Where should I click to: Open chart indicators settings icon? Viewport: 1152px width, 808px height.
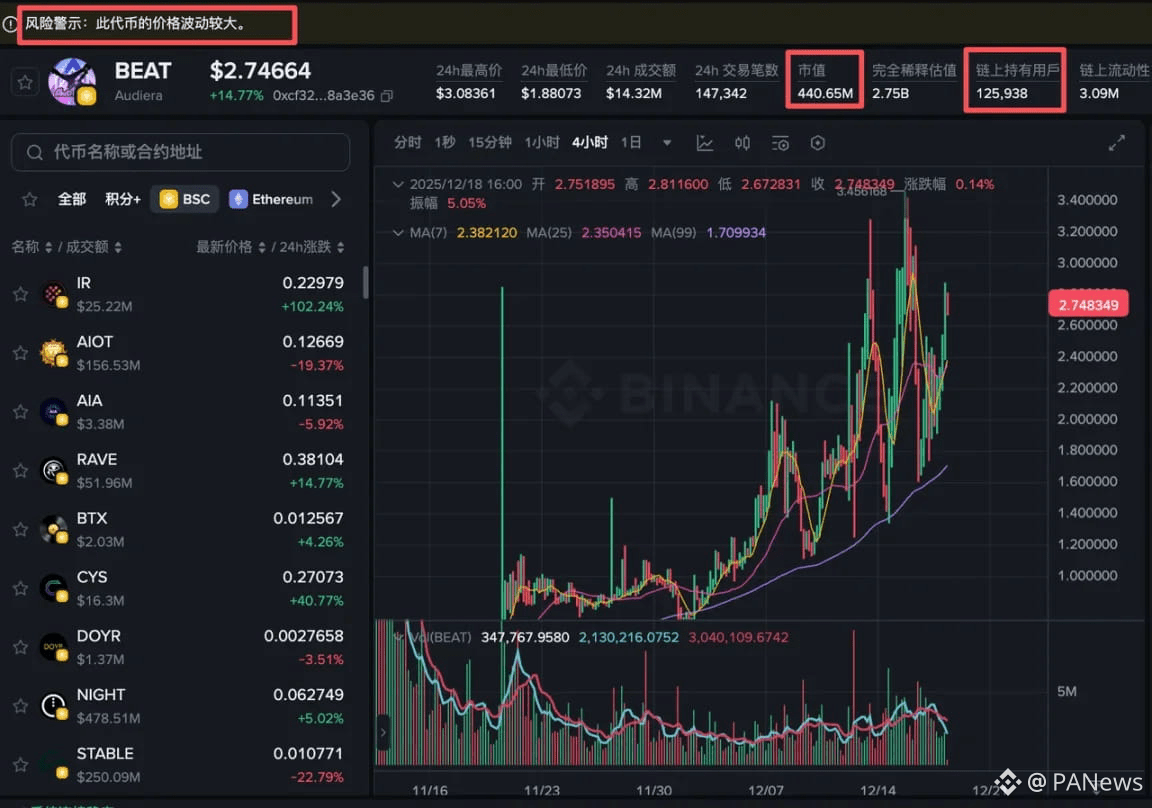click(x=780, y=143)
